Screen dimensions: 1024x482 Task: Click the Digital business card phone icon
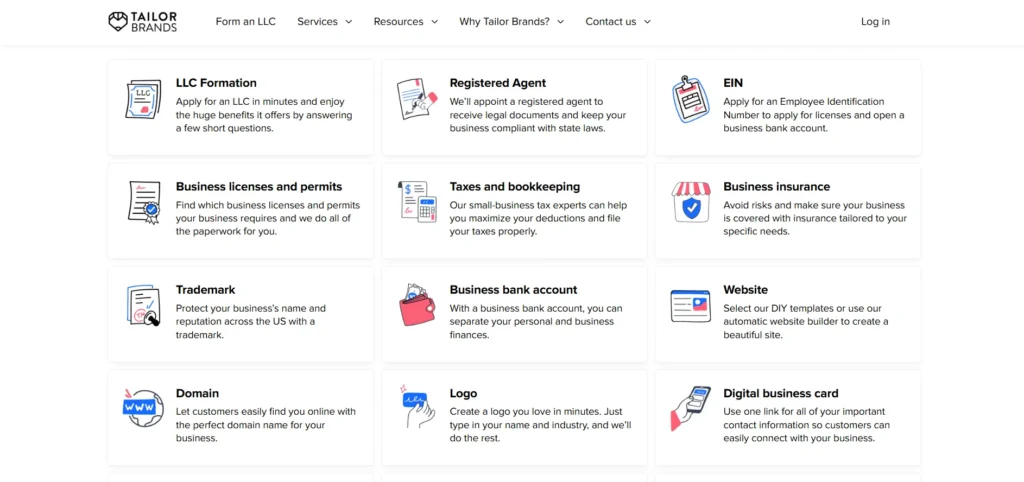coord(690,408)
